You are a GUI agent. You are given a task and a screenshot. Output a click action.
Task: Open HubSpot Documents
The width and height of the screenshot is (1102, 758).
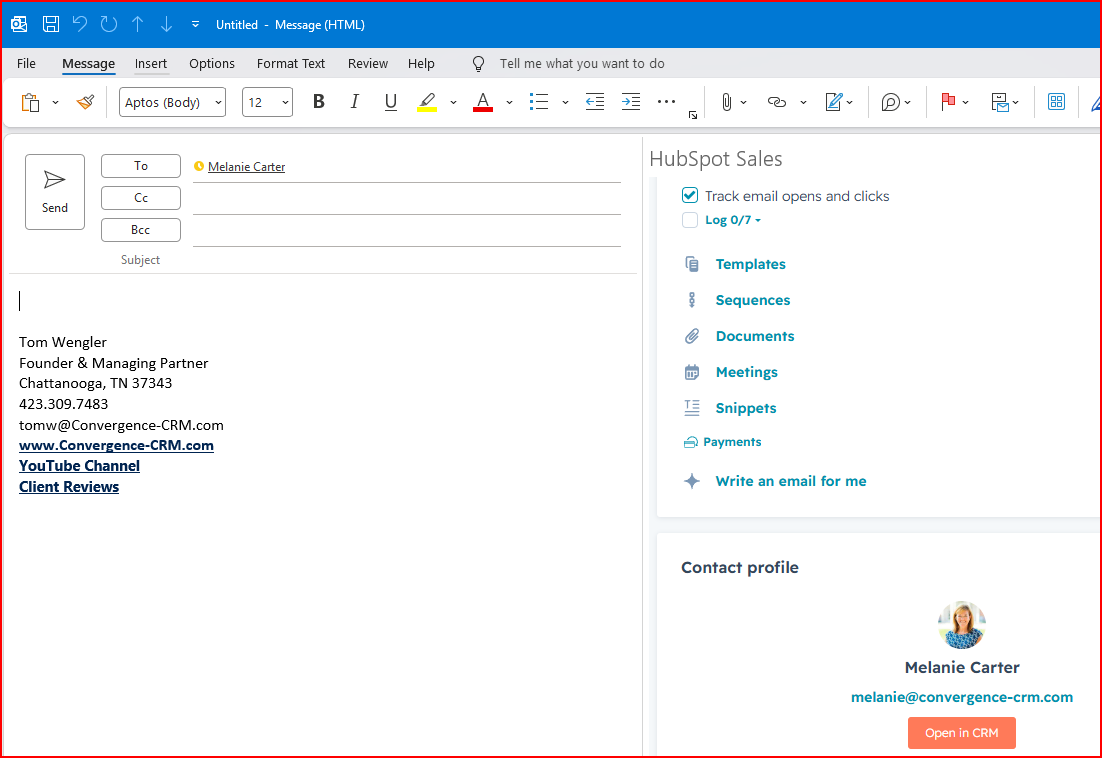(755, 336)
